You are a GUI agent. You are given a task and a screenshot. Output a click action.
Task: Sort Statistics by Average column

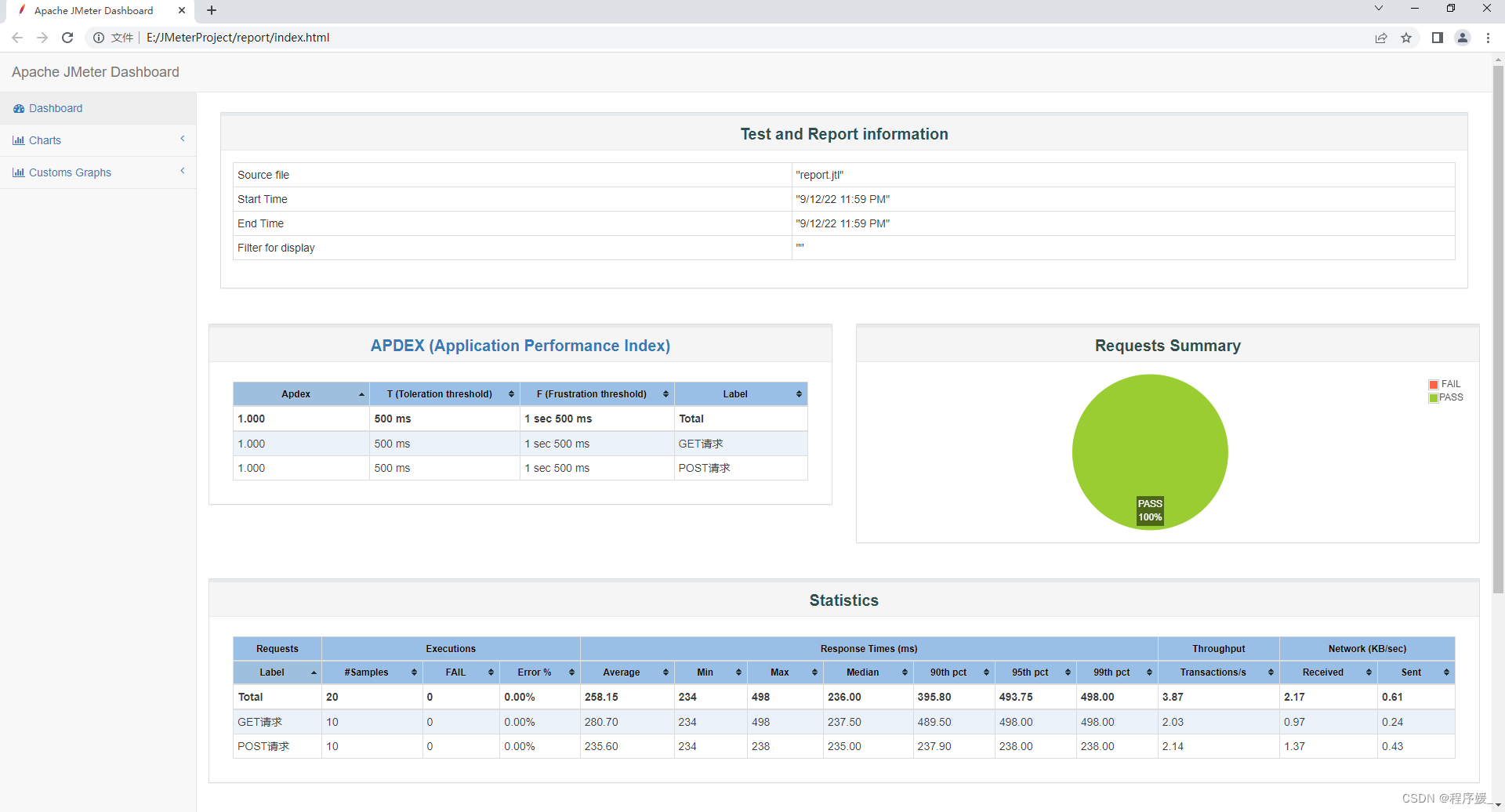[x=627, y=672]
